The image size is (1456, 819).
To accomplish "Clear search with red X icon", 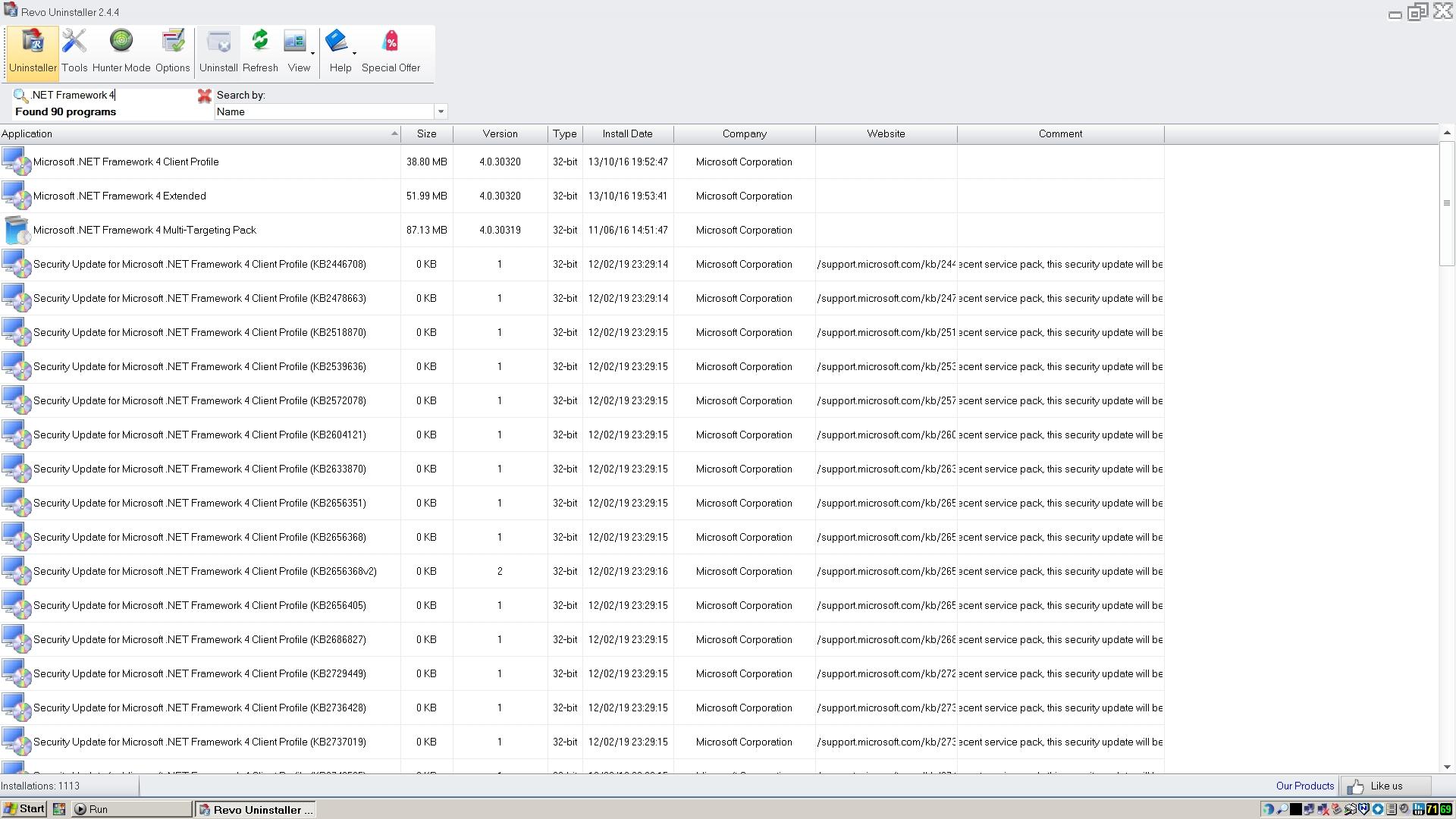I will pyautogui.click(x=204, y=96).
